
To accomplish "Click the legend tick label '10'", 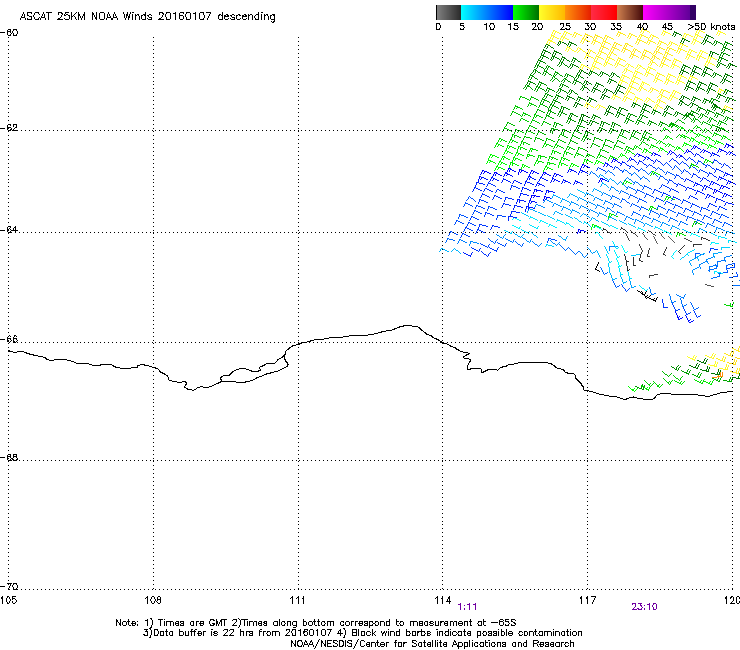I will (x=489, y=27).
